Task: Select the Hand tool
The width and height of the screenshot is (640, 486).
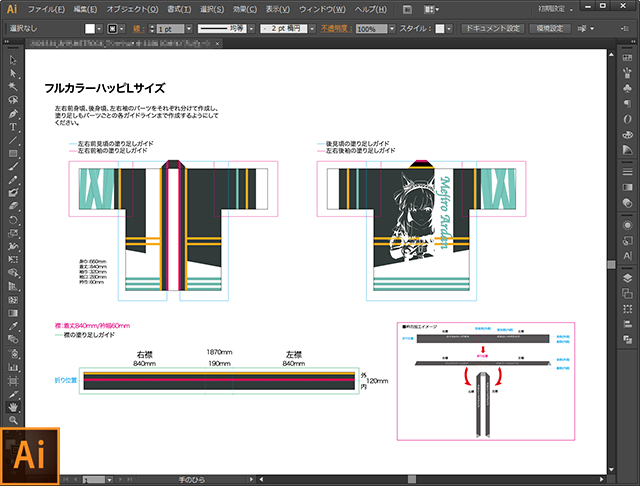Action: click(x=14, y=407)
